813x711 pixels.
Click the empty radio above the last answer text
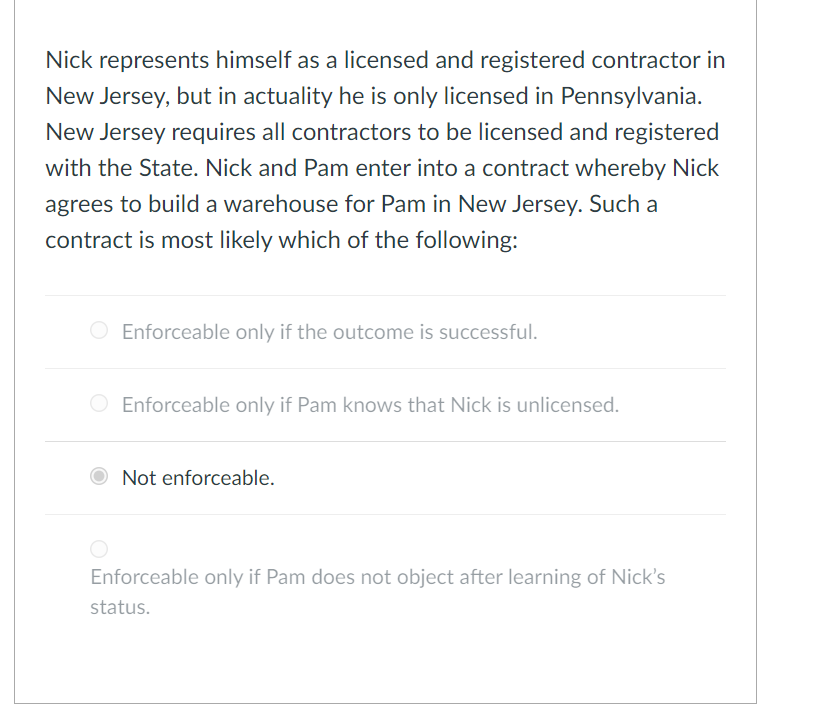(98, 548)
